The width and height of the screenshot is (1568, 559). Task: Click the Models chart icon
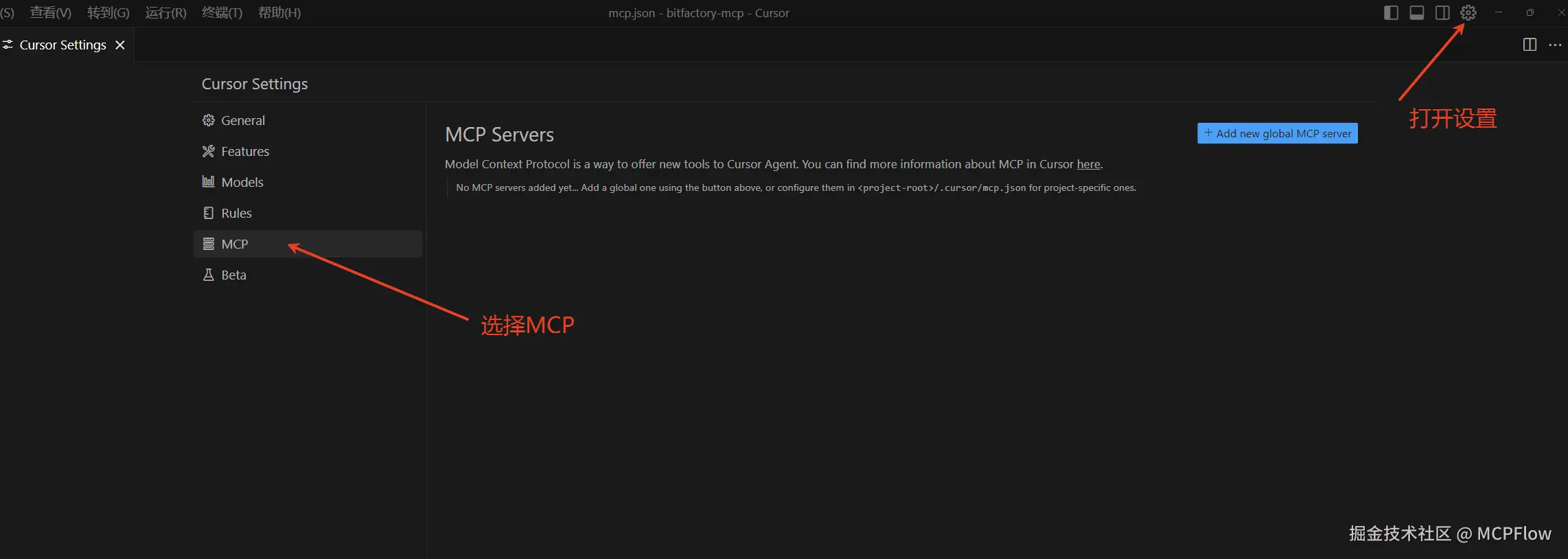(209, 181)
